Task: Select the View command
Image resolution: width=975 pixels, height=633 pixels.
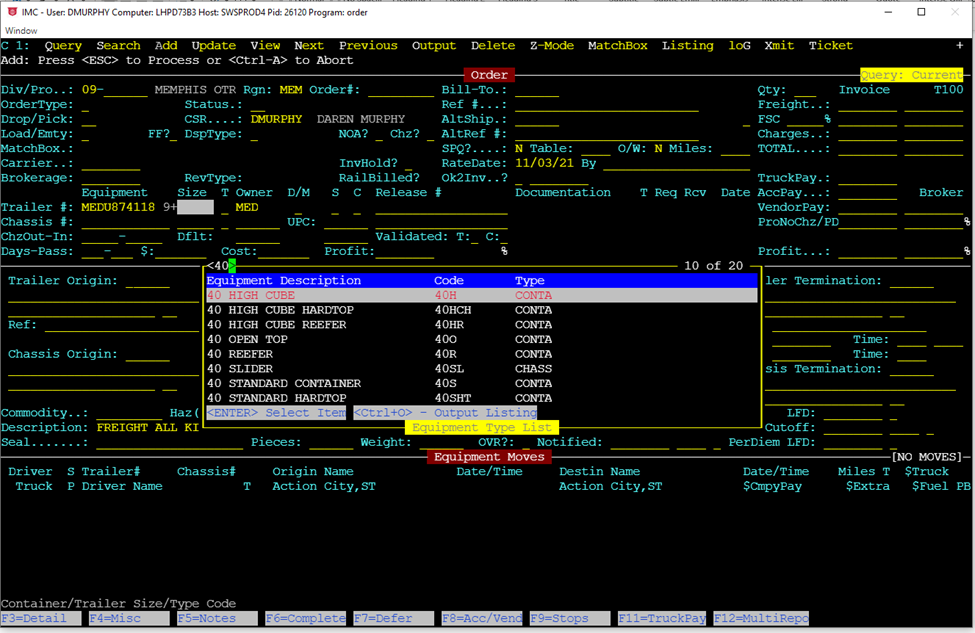Action: 265,45
